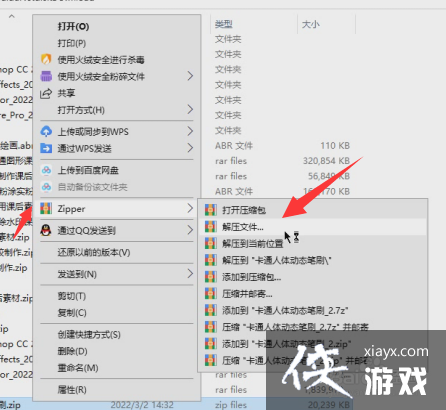Click the Huorong antivirus scan shield icon
The image size is (446, 410).
coord(46,59)
